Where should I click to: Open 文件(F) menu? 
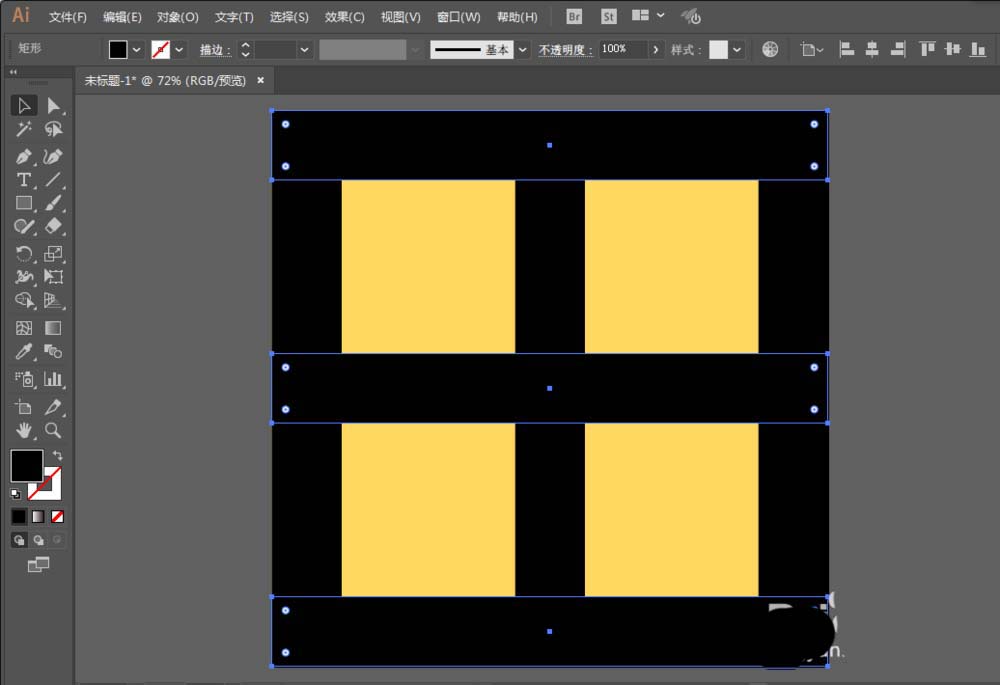(68, 17)
